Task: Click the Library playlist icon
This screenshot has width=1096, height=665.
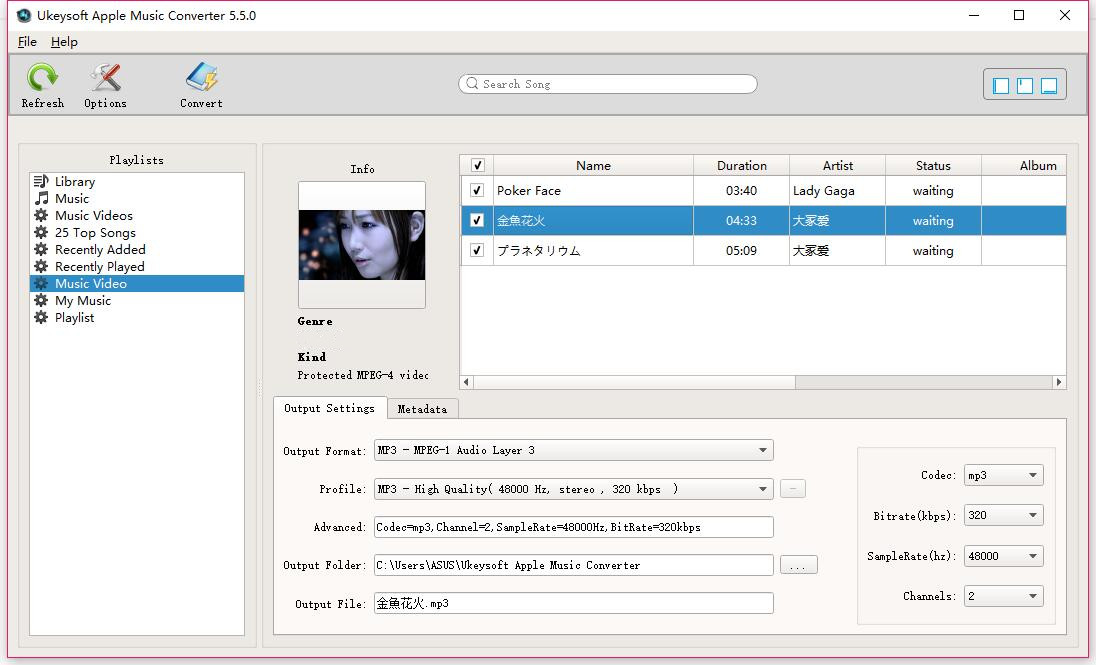Action: click(x=41, y=181)
